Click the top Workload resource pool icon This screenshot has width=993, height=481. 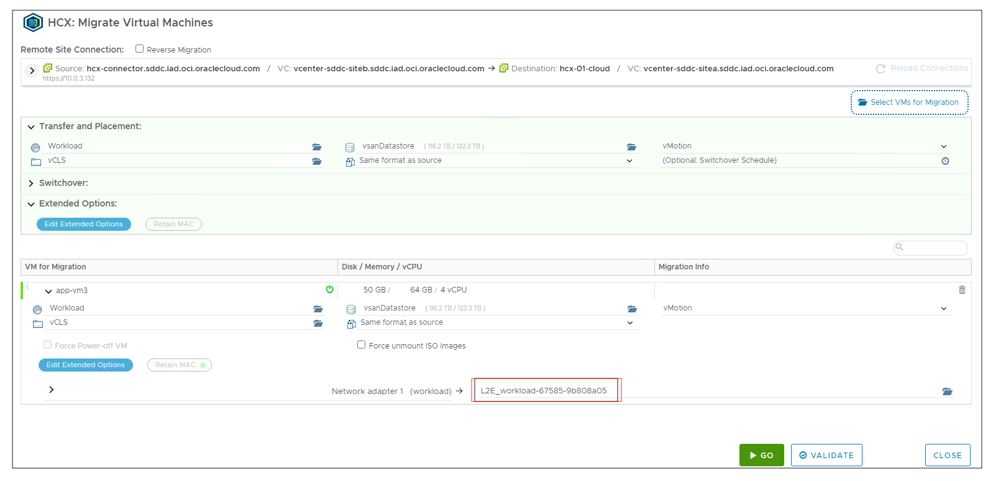(35, 147)
